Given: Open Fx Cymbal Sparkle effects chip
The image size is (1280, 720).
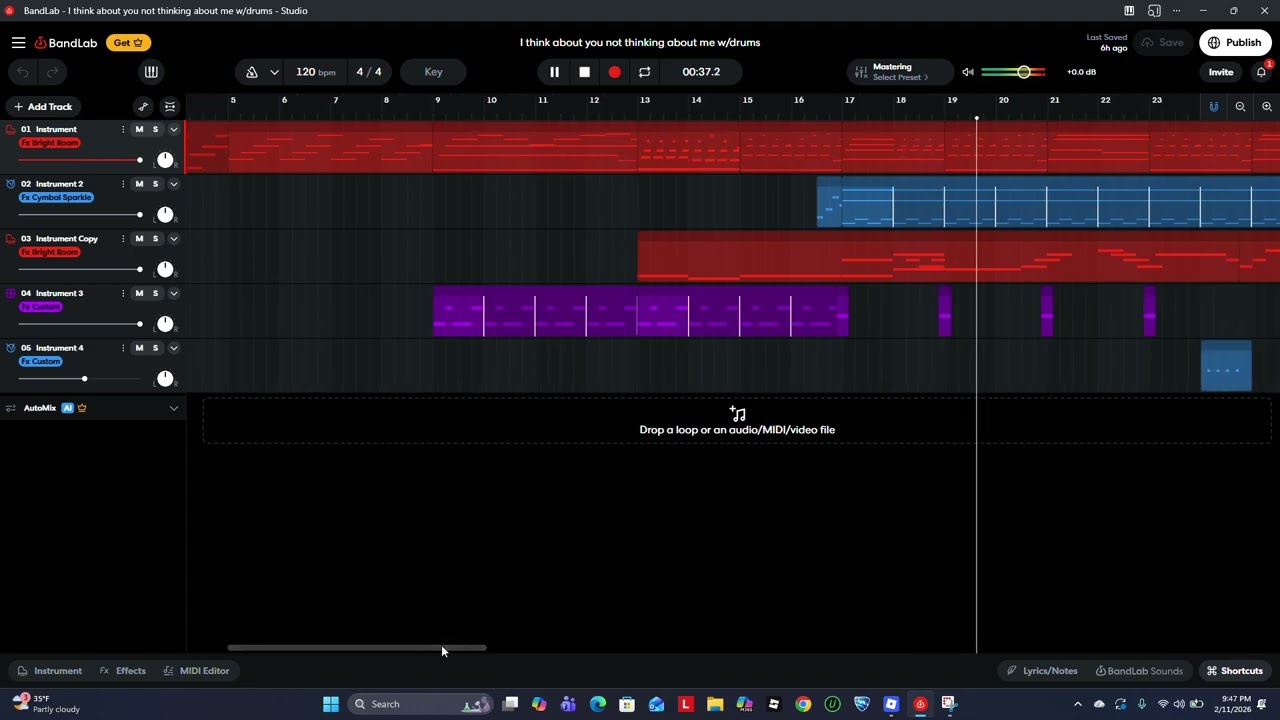Looking at the screenshot, I should coord(56,198).
